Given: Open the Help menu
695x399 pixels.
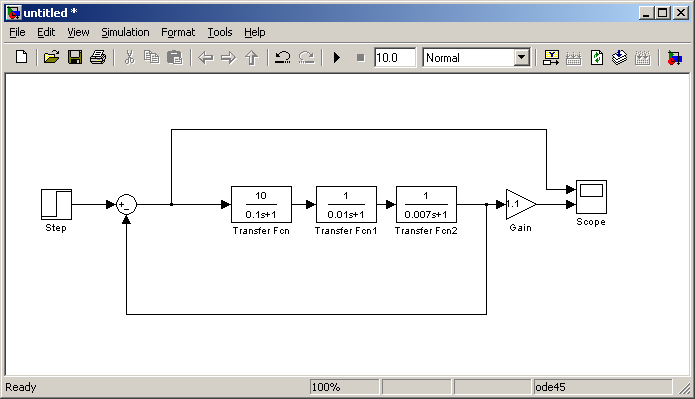Looking at the screenshot, I should point(254,32).
